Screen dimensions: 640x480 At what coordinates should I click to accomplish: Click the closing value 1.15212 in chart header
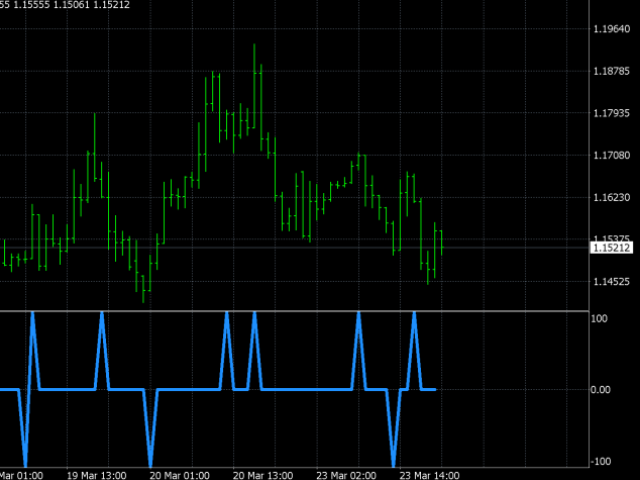[x=111, y=5]
